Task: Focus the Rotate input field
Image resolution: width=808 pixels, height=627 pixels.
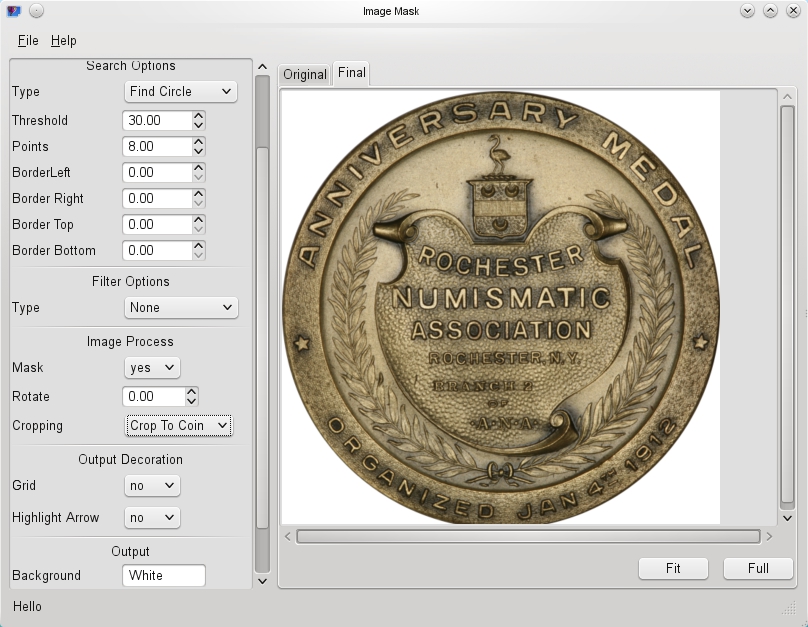Action: (x=154, y=397)
